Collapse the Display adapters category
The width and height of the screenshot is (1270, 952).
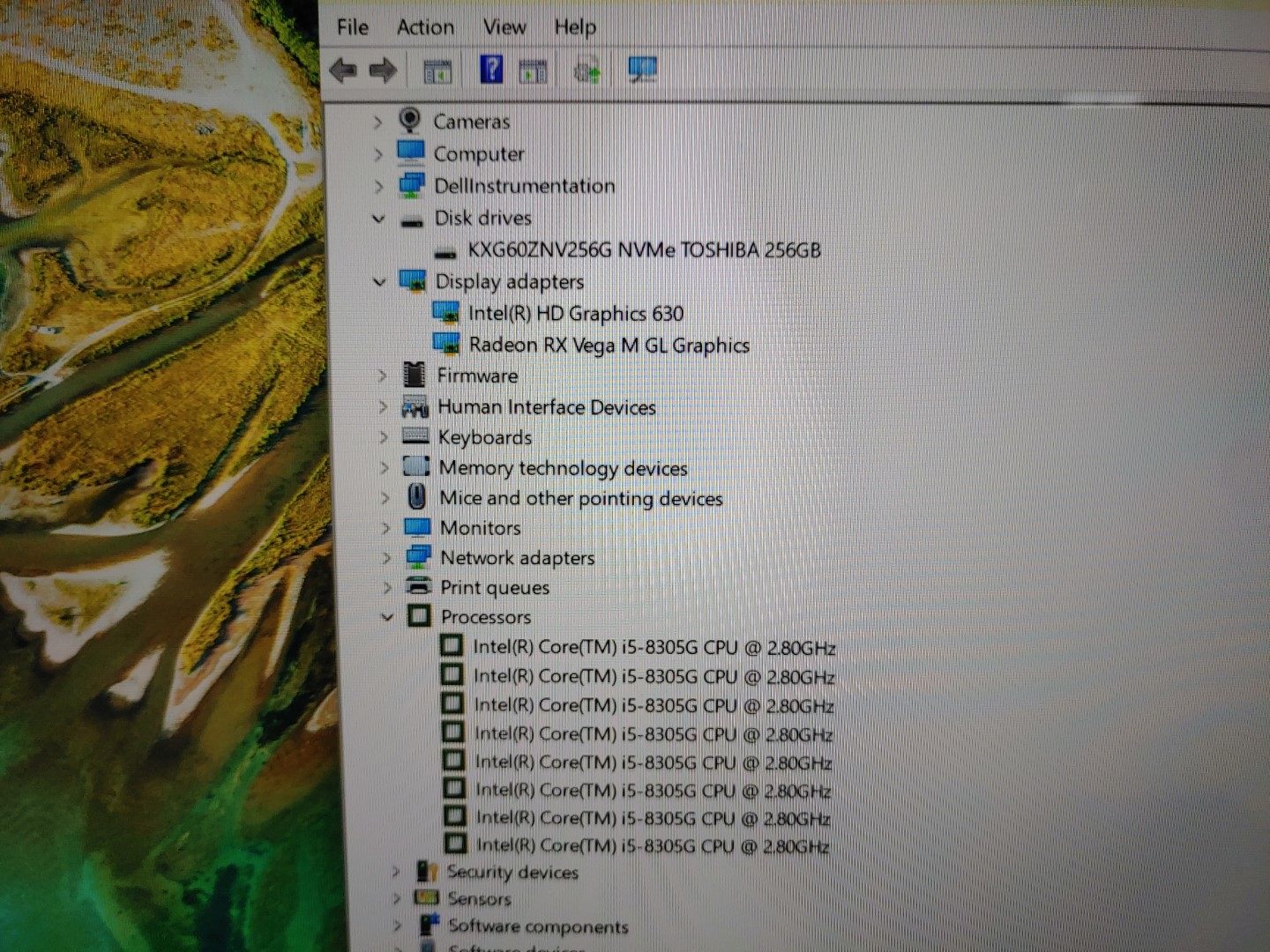coord(380,282)
